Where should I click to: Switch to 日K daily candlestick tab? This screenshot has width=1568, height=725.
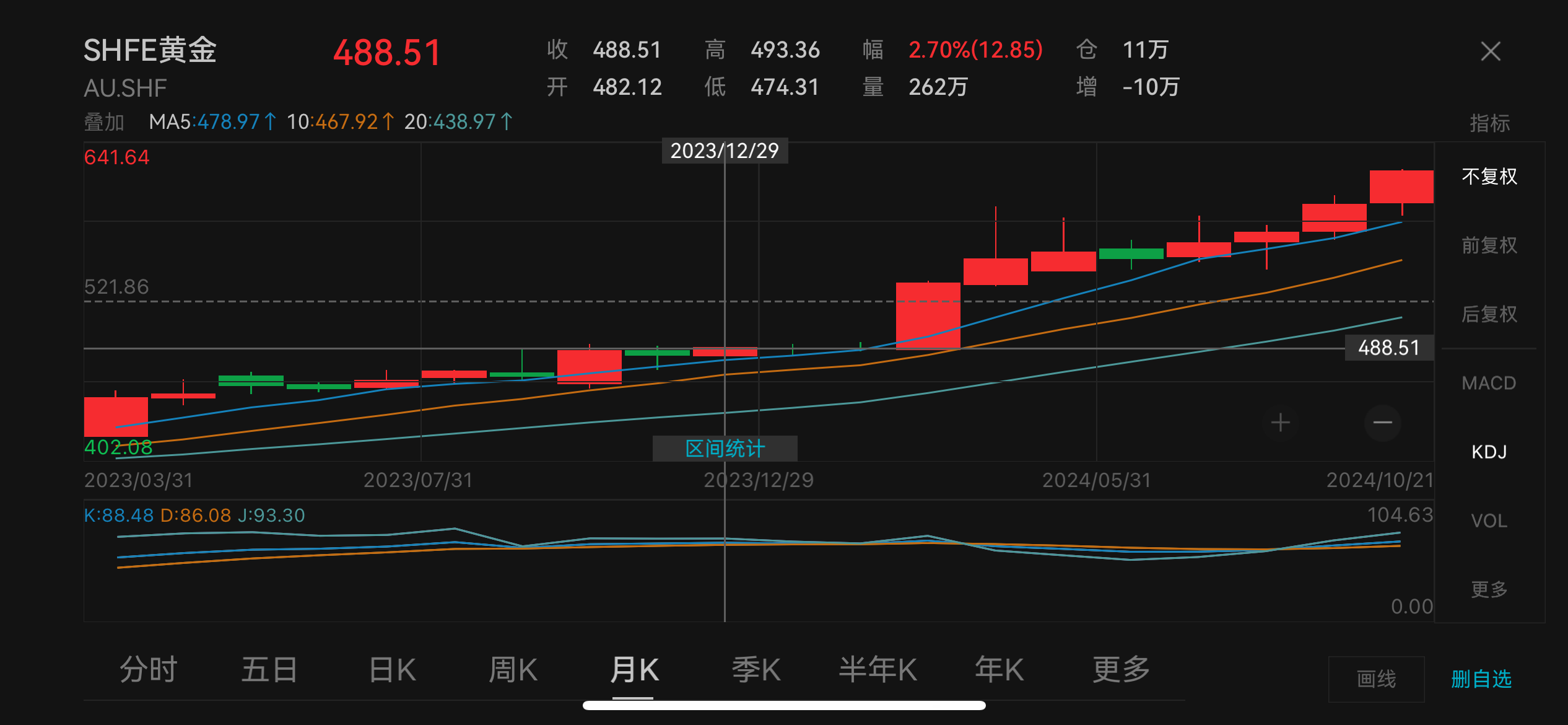click(x=391, y=670)
